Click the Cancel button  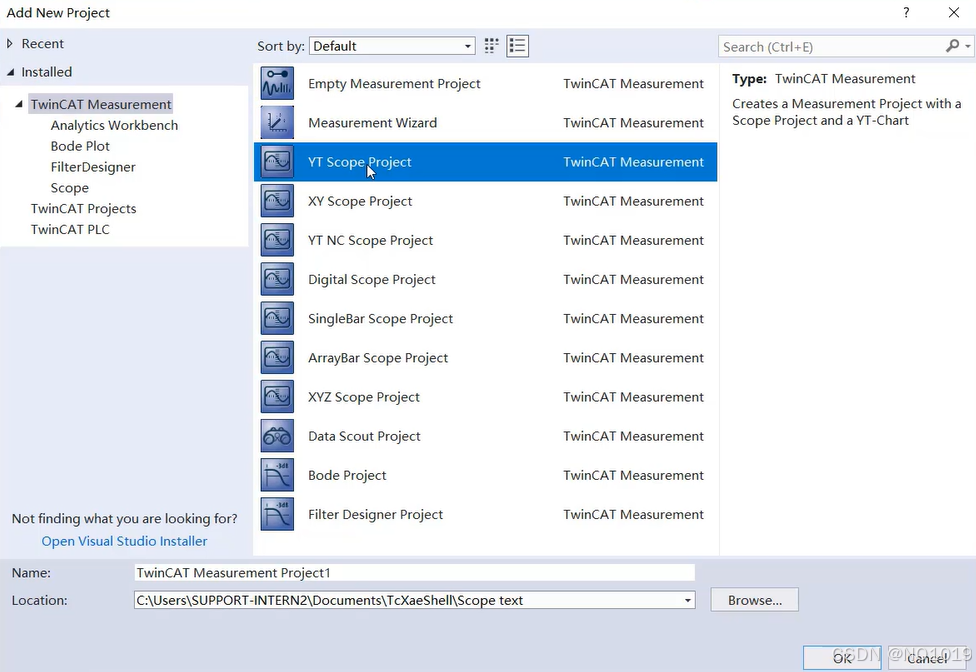click(x=927, y=658)
